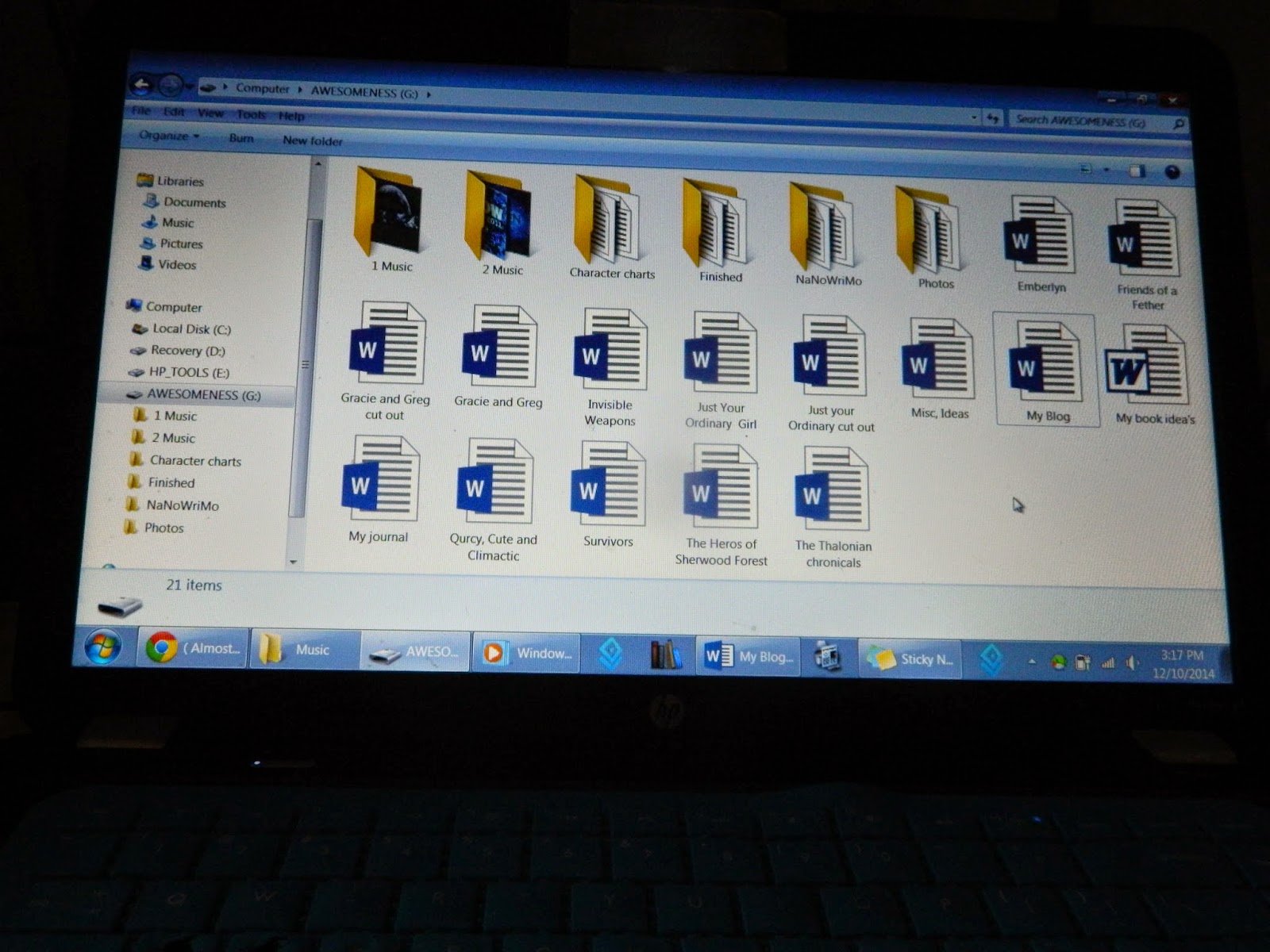Open the Tools menu
Image resolution: width=1270 pixels, height=952 pixels.
click(x=251, y=114)
